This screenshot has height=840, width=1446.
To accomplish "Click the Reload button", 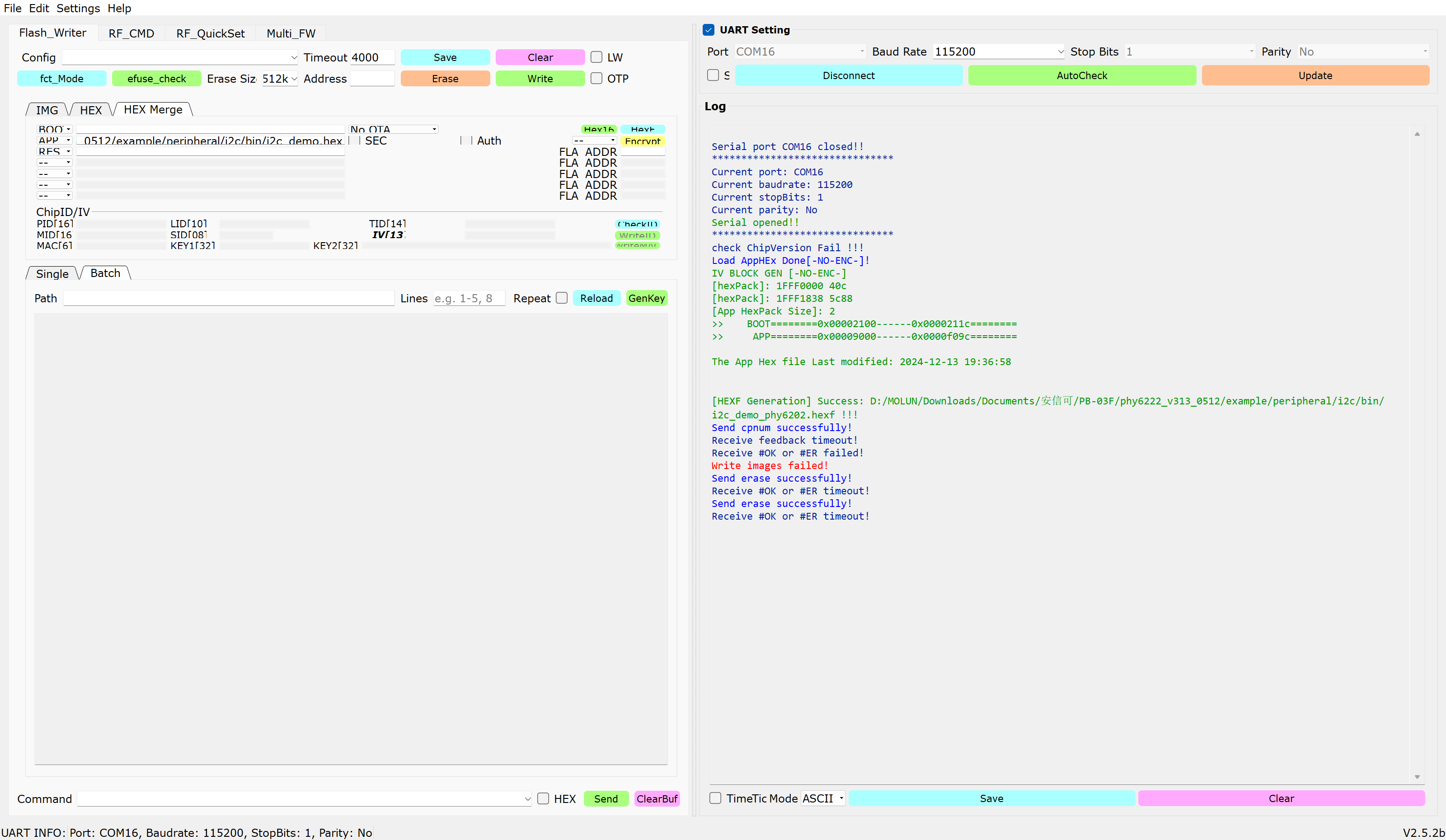I will (596, 298).
